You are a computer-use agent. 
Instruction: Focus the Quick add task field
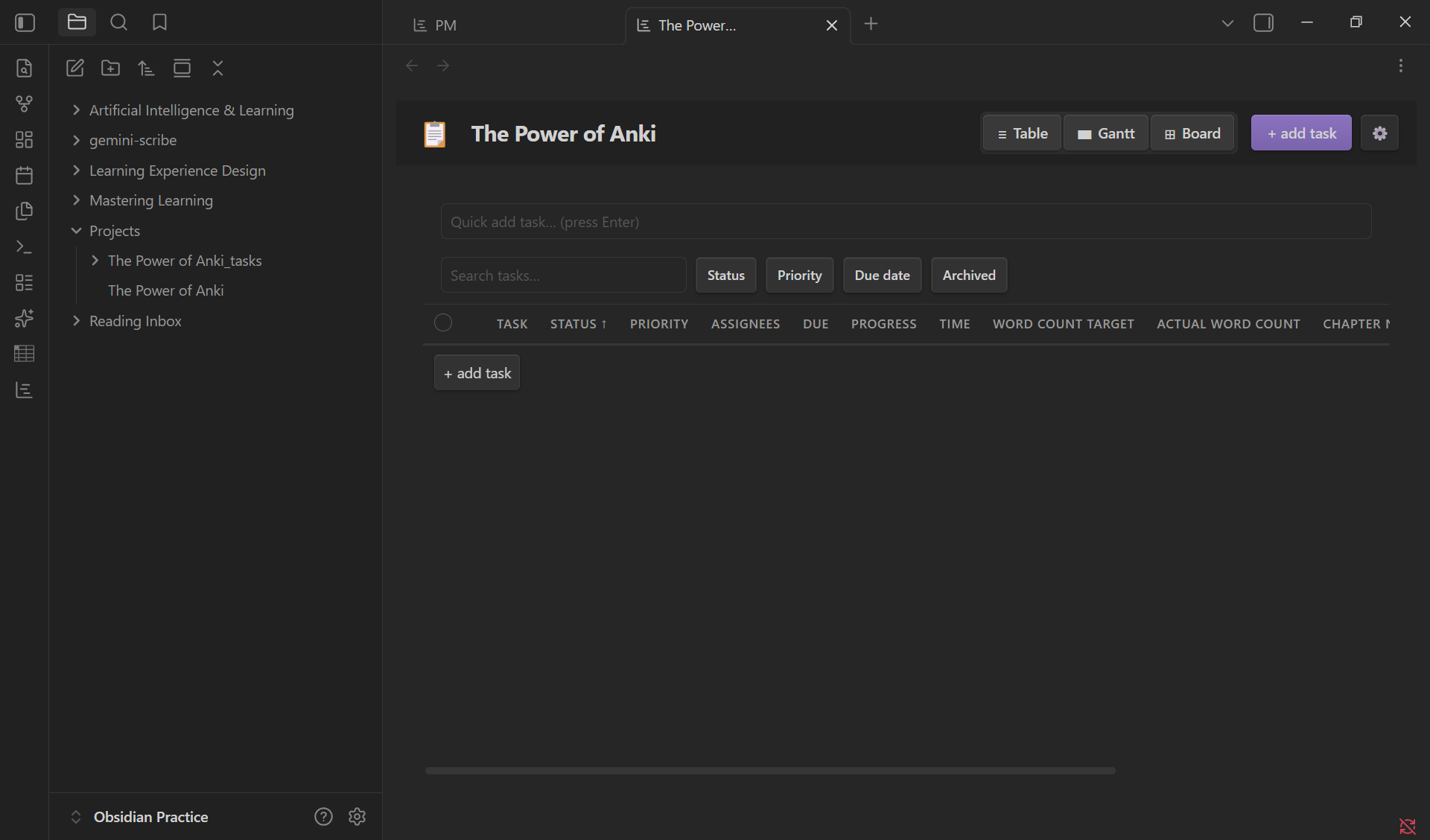[906, 222]
